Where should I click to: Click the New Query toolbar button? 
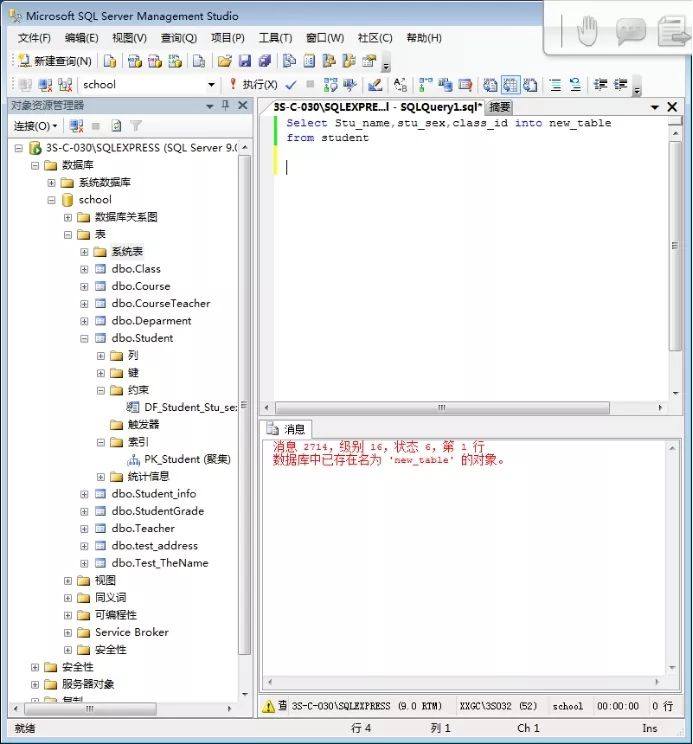click(55, 61)
